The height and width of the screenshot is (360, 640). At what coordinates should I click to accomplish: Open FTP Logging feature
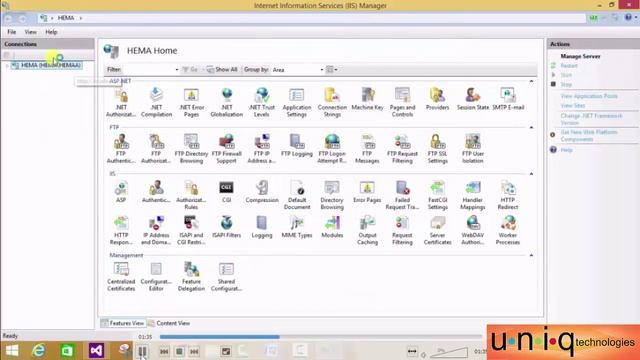point(297,146)
